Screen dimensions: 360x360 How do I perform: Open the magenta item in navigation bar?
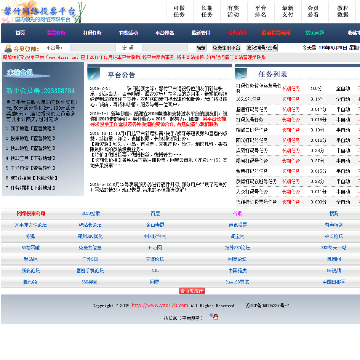56,33
